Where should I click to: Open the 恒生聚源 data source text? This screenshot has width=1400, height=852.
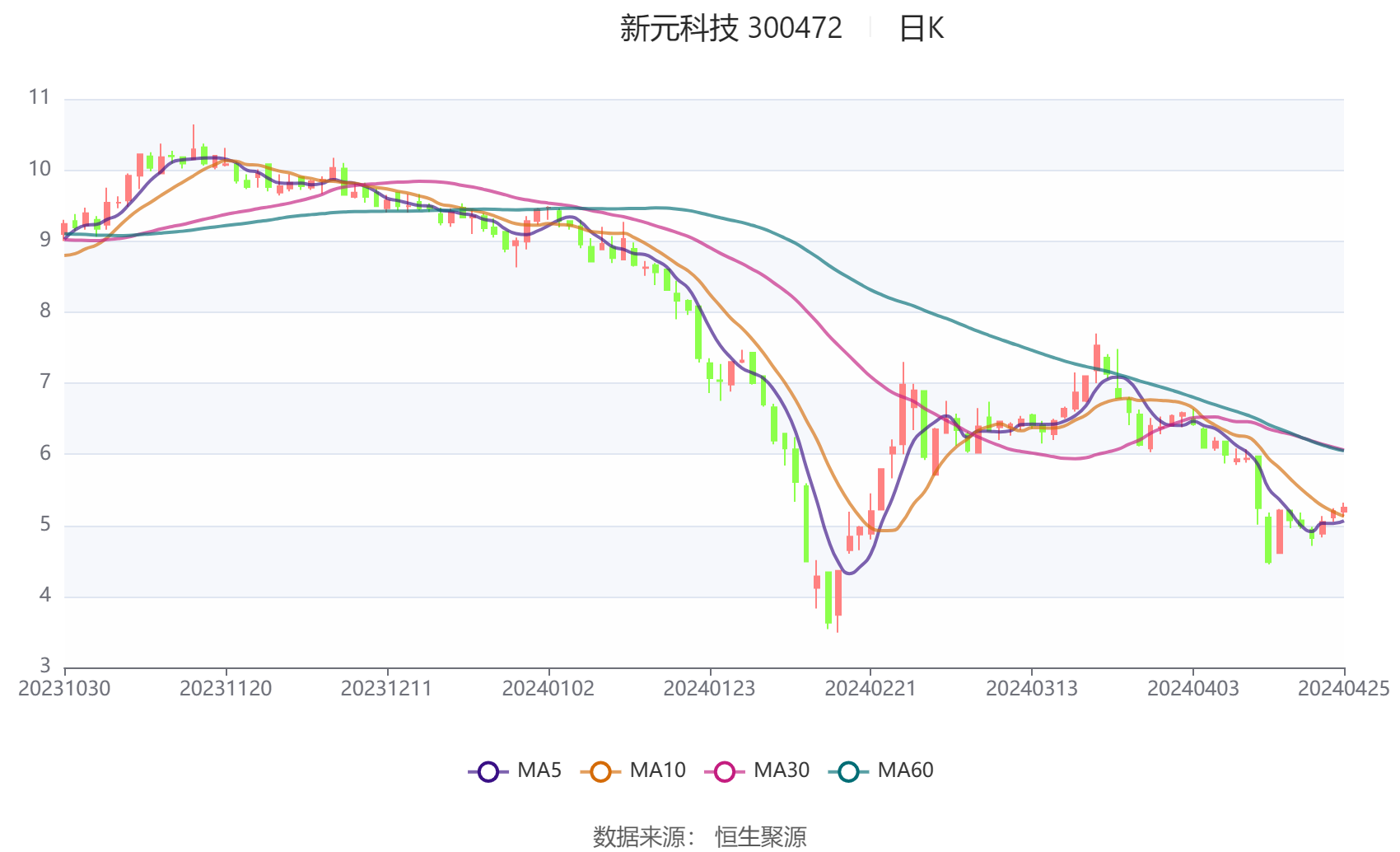[760, 836]
